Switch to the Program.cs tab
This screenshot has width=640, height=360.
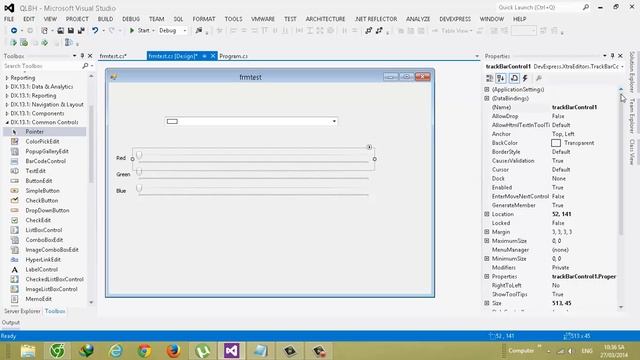pos(233,56)
